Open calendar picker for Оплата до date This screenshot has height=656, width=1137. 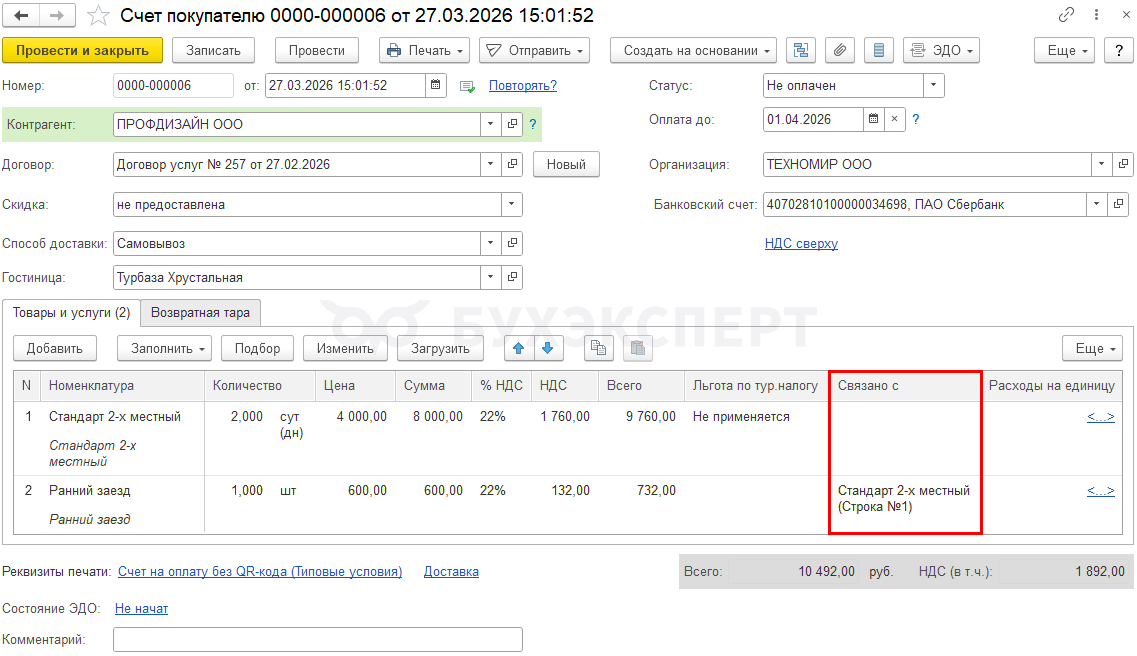[x=874, y=119]
